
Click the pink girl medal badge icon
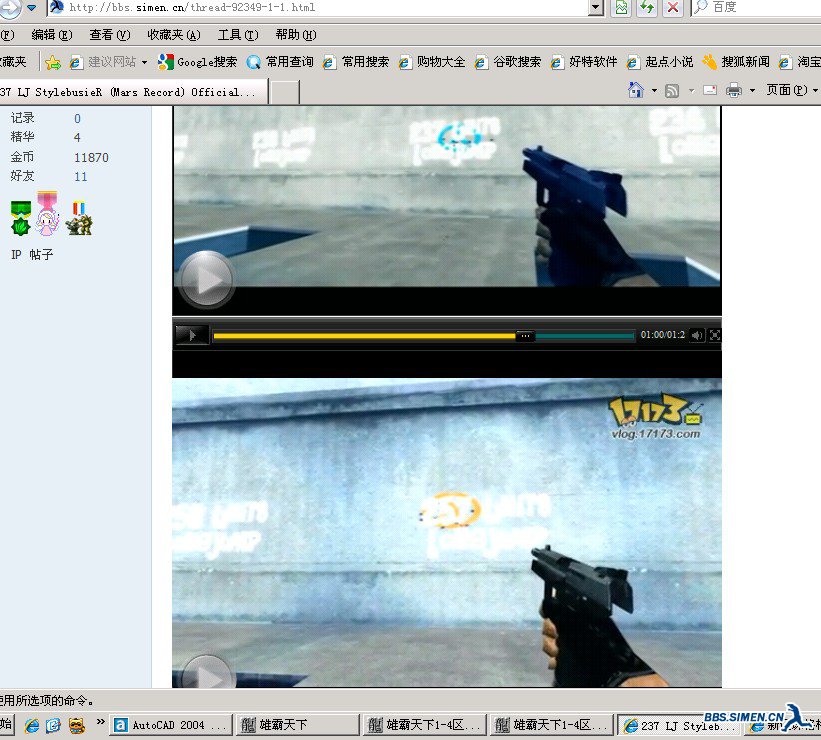(x=47, y=213)
